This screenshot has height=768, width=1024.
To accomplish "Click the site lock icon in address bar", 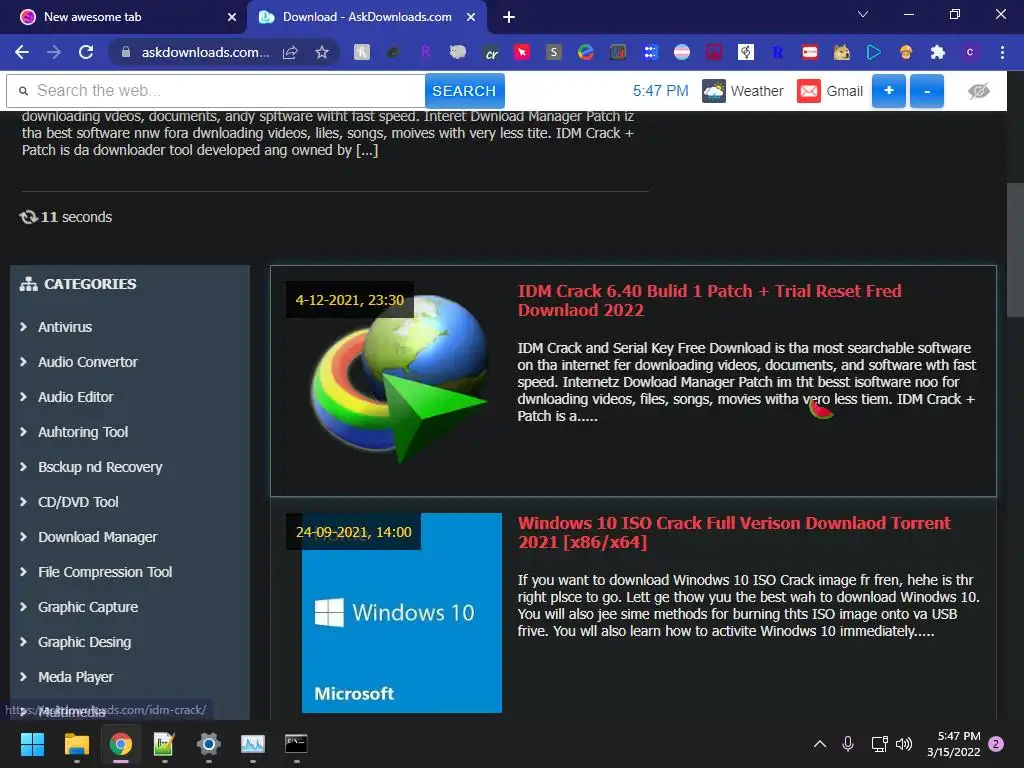I will tap(126, 52).
